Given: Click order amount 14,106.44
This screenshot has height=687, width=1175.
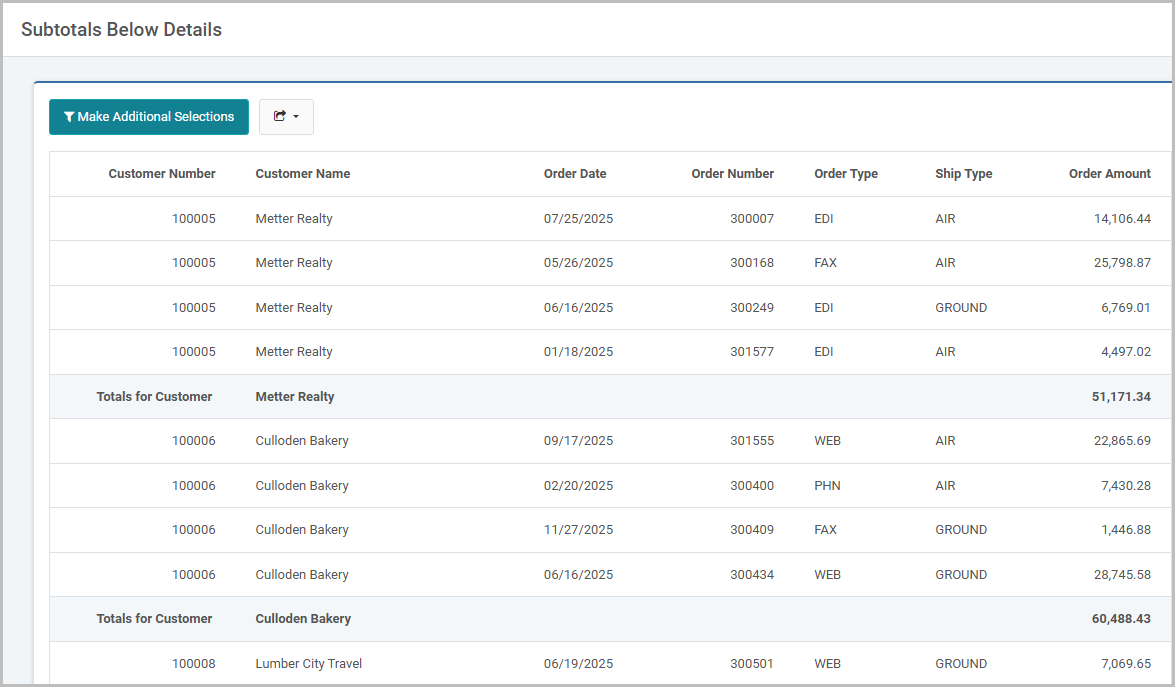Looking at the screenshot, I should pyautogui.click(x=1122, y=219).
